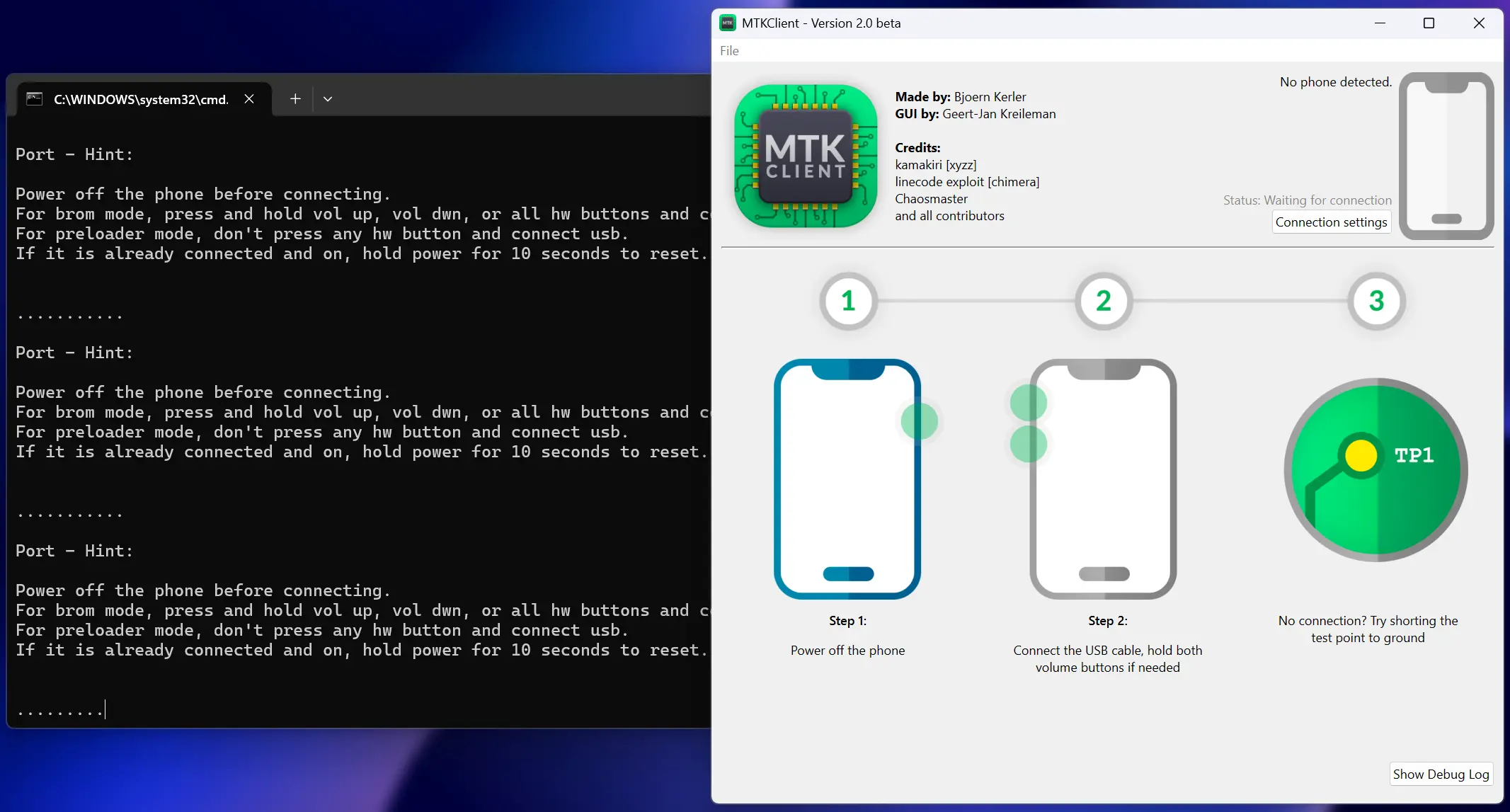The height and width of the screenshot is (812, 1510).
Task: Maximize the MTKClient window
Action: [x=1429, y=23]
